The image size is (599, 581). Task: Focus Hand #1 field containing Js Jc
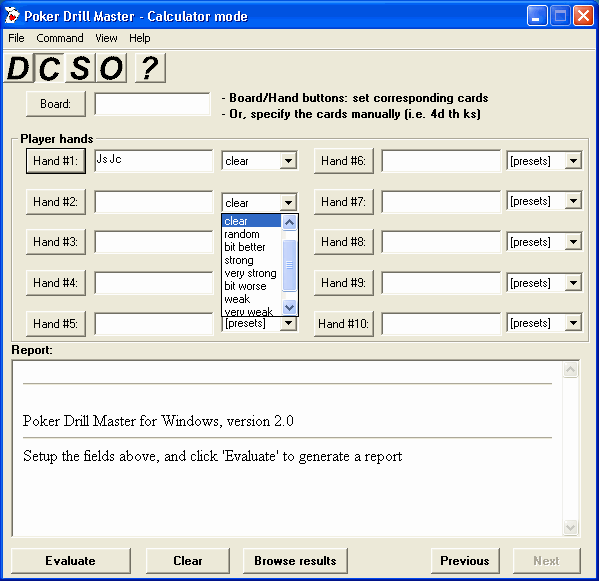point(154,160)
